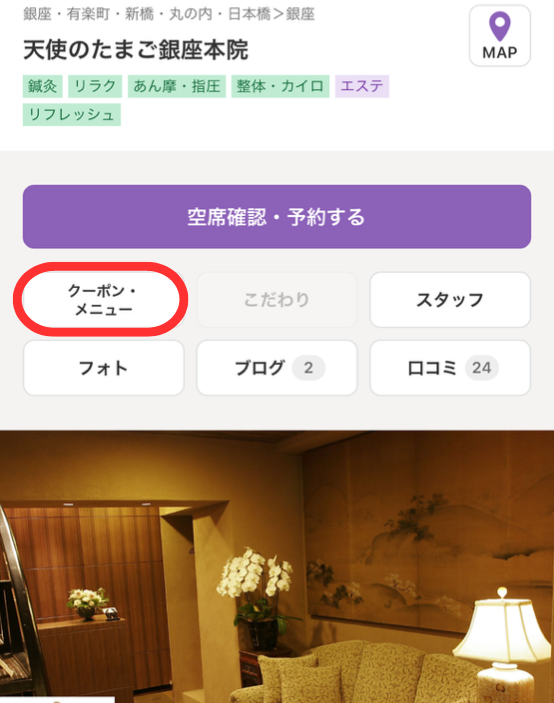This screenshot has height=703, width=554.
Task: Select the こだわり tab
Action: click(x=277, y=299)
